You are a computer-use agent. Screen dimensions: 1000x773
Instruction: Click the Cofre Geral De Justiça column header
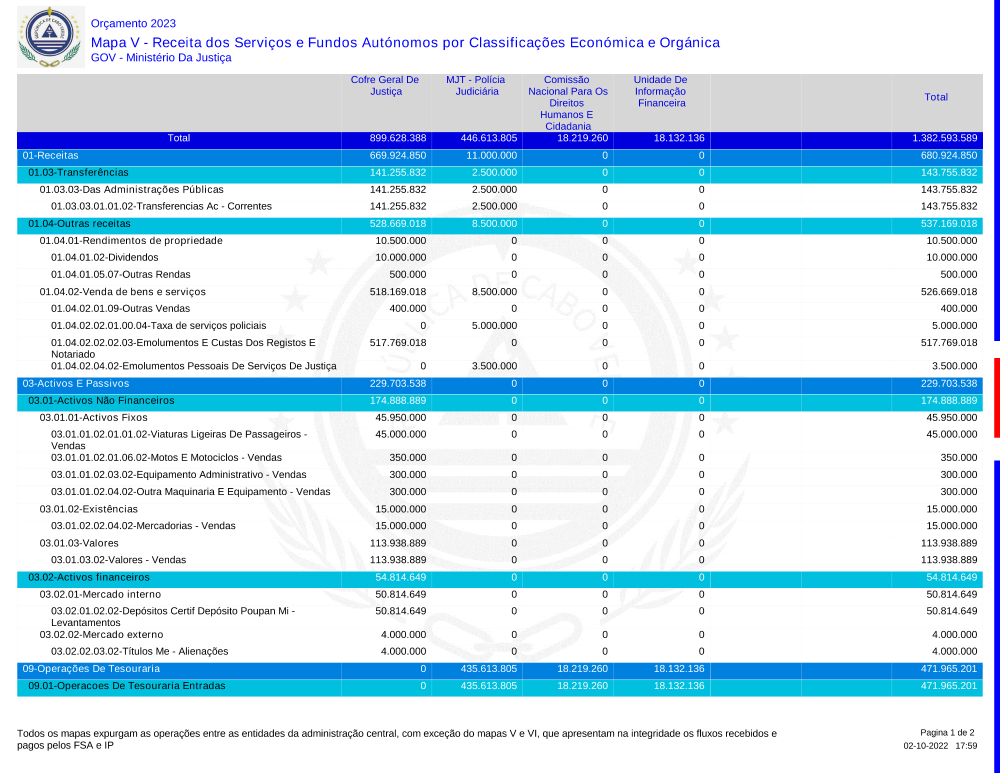pos(385,86)
